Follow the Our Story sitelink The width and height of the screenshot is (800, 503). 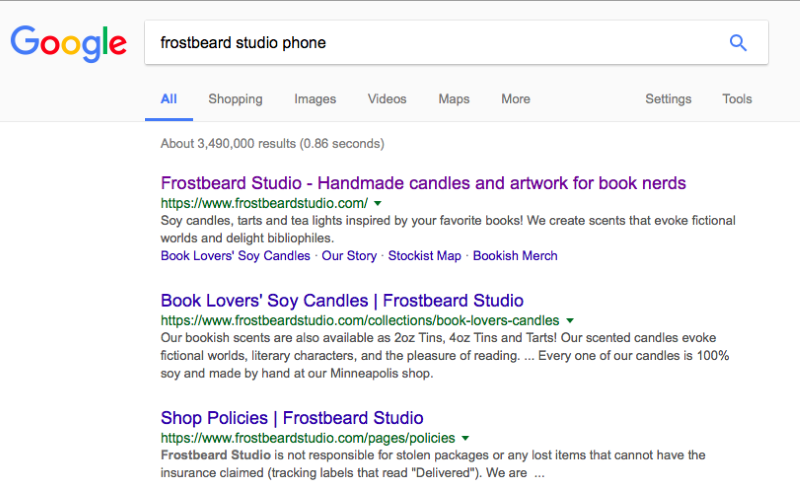(x=349, y=256)
